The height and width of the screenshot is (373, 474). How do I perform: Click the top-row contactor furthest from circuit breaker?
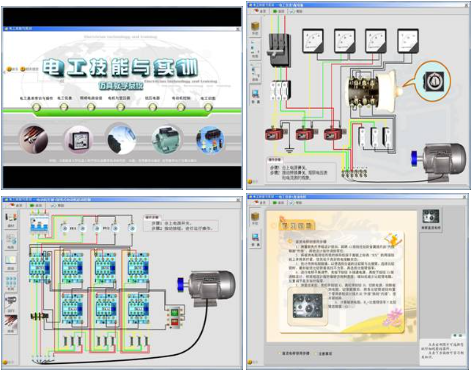click(x=139, y=268)
